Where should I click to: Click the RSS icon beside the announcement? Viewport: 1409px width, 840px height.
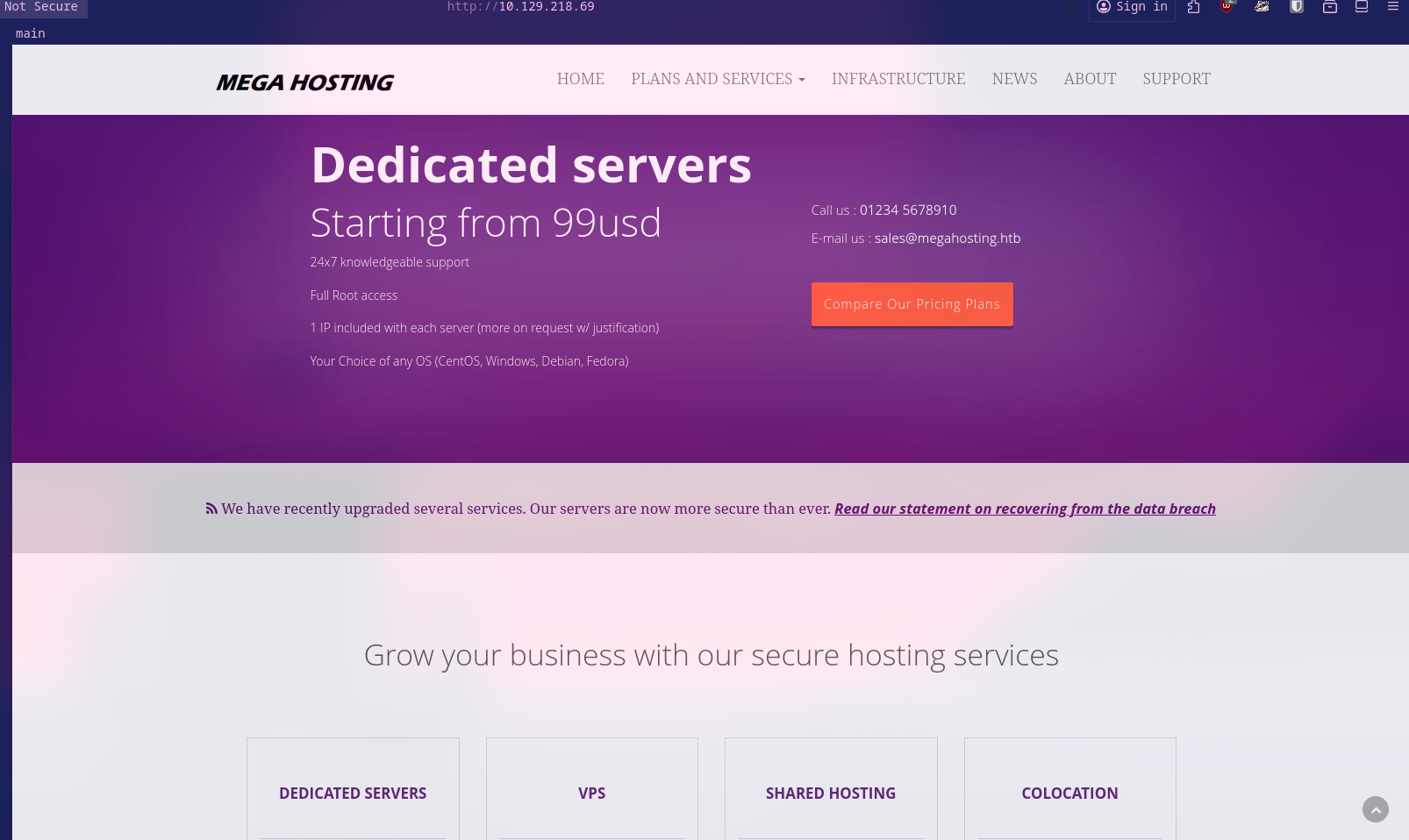(211, 509)
